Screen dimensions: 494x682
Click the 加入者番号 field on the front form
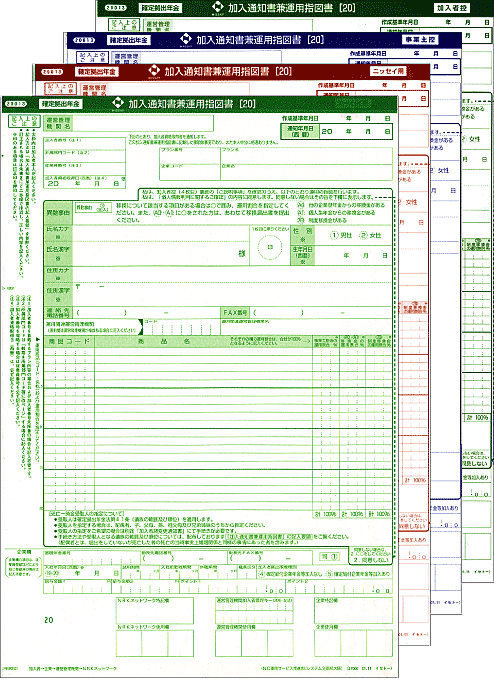pyautogui.click(x=84, y=144)
